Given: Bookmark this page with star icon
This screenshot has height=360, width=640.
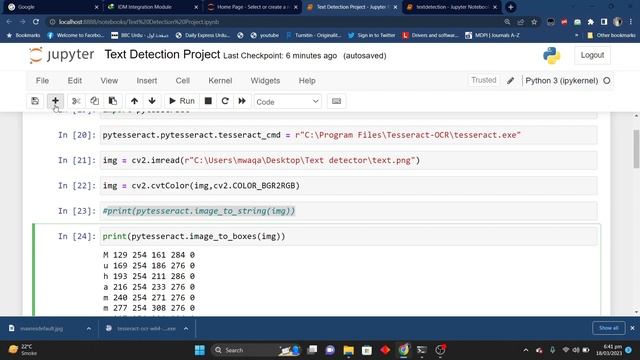Looking at the screenshot, I should 534,22.
